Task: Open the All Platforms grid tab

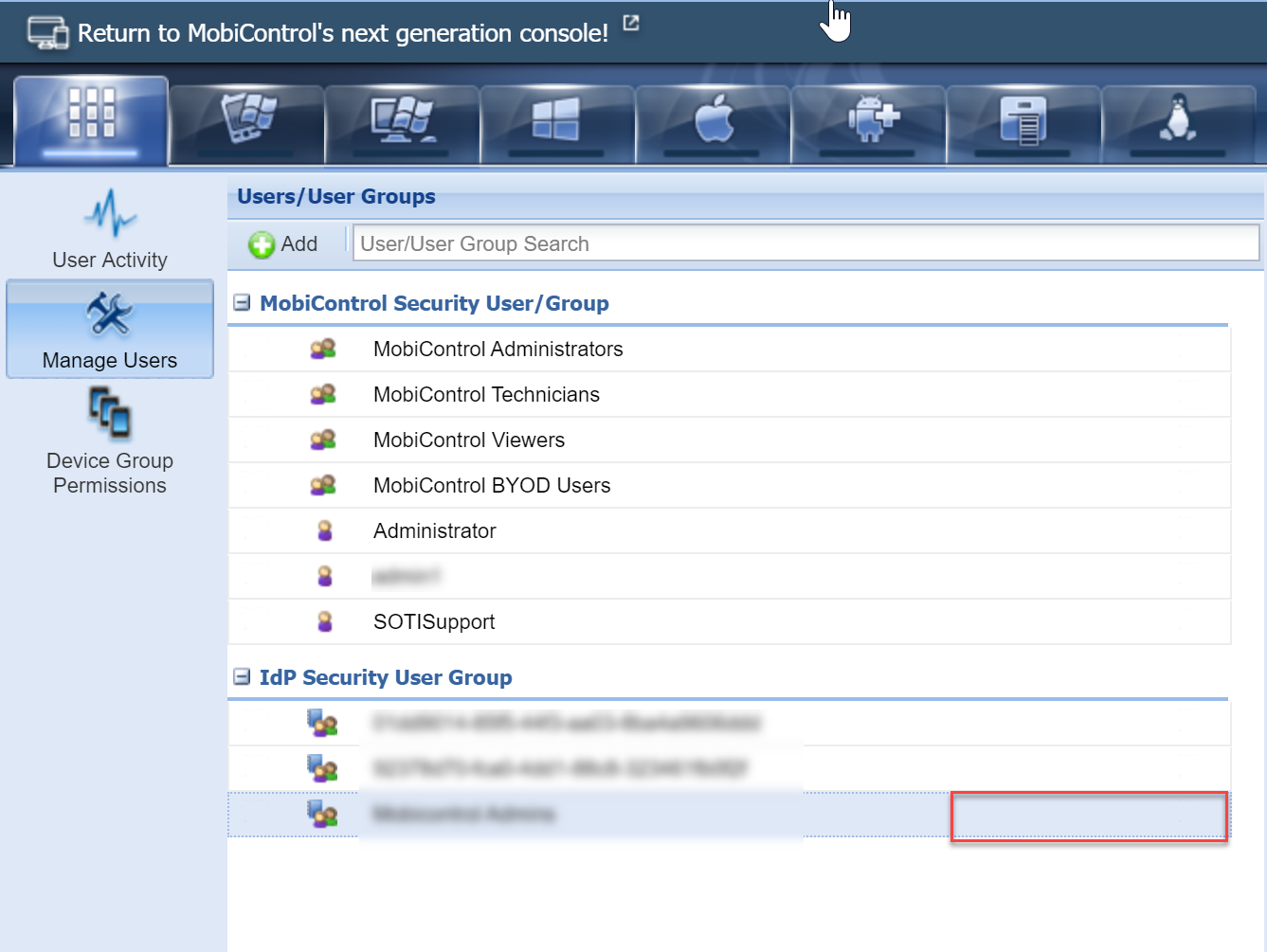Action: [91, 120]
